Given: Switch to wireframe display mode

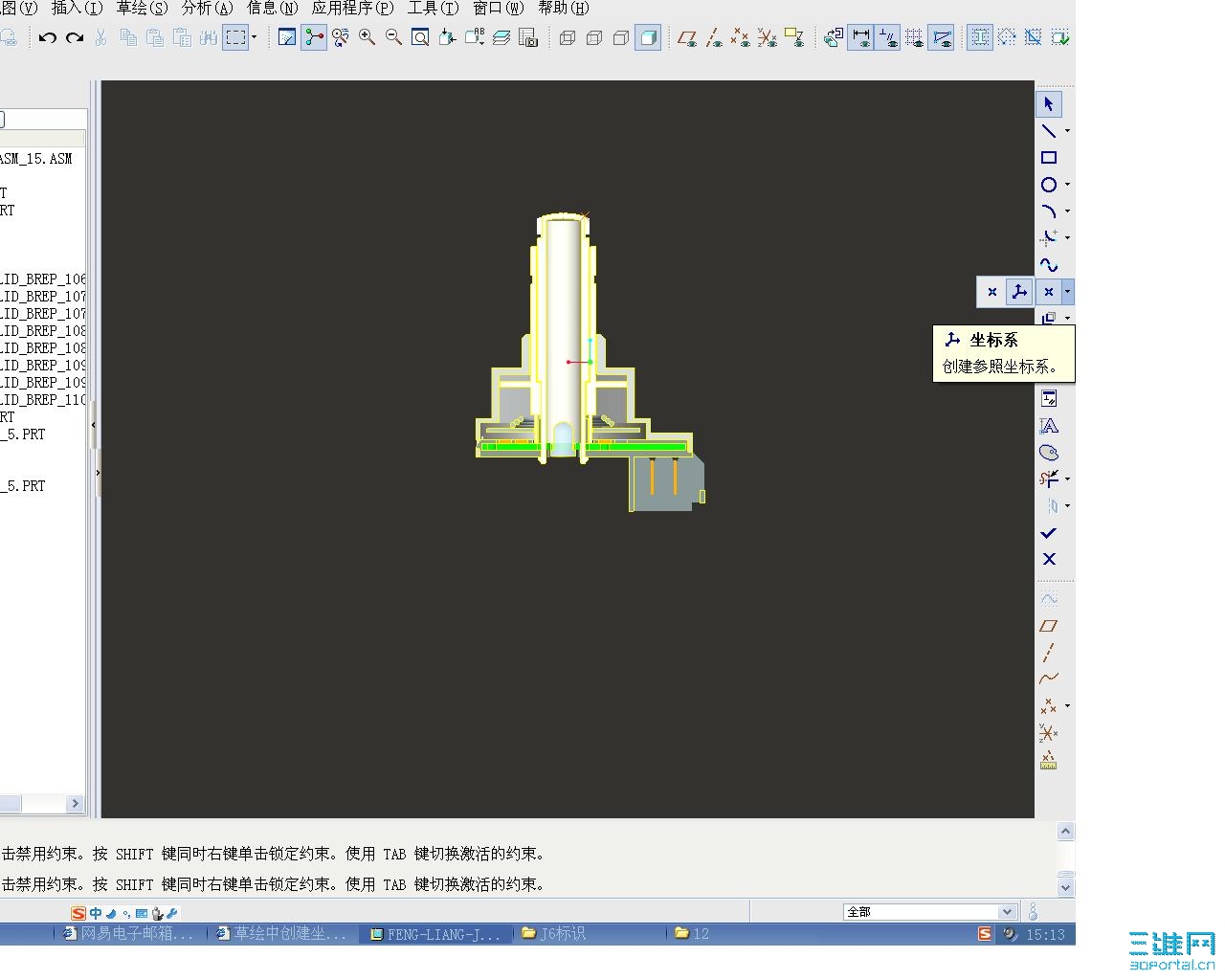Looking at the screenshot, I should pyautogui.click(x=568, y=37).
